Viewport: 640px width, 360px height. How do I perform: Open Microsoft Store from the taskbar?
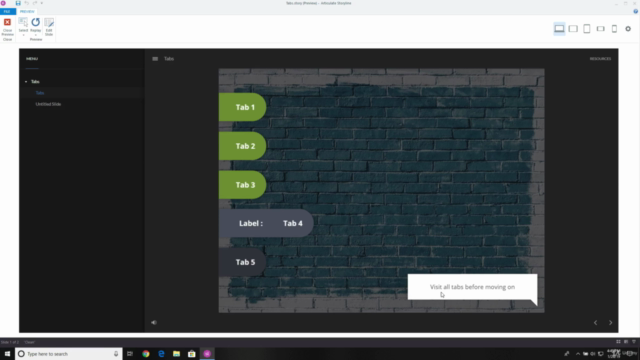[x=192, y=354]
